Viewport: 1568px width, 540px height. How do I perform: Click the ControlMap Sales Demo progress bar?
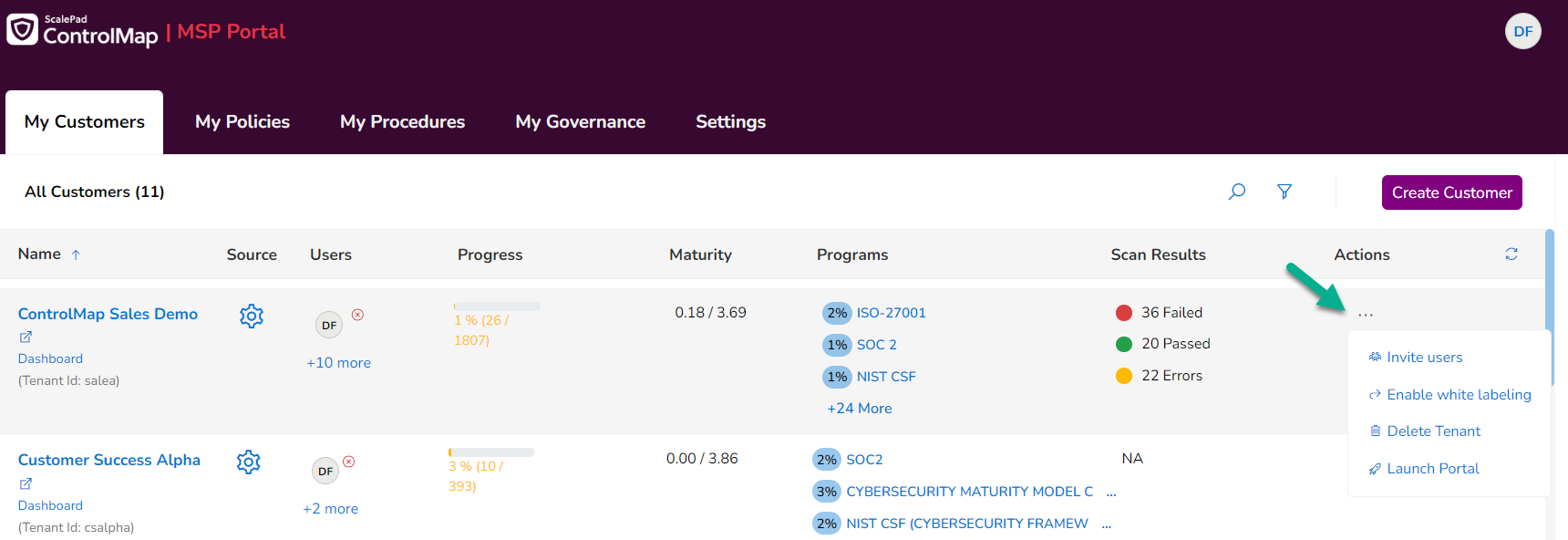point(497,306)
